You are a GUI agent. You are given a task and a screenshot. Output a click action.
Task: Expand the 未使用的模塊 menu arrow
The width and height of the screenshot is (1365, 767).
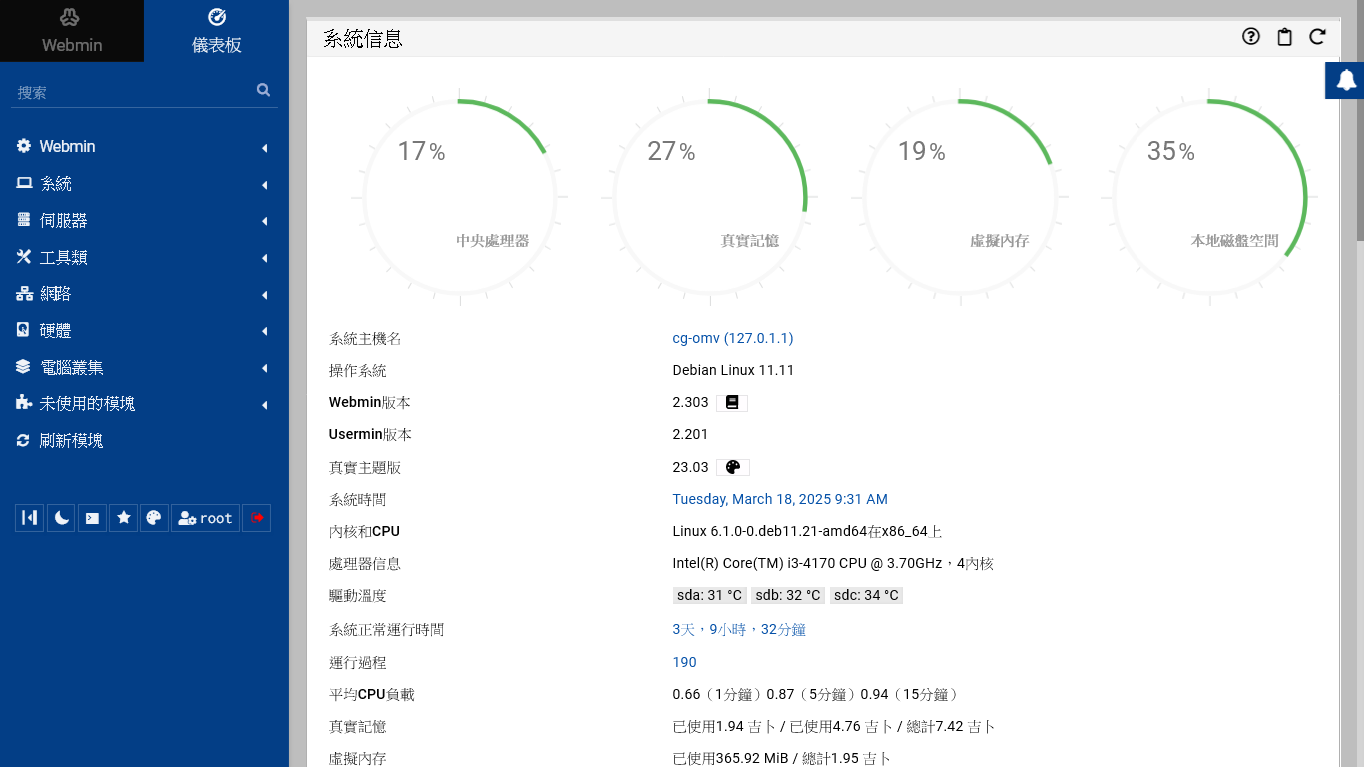(265, 405)
